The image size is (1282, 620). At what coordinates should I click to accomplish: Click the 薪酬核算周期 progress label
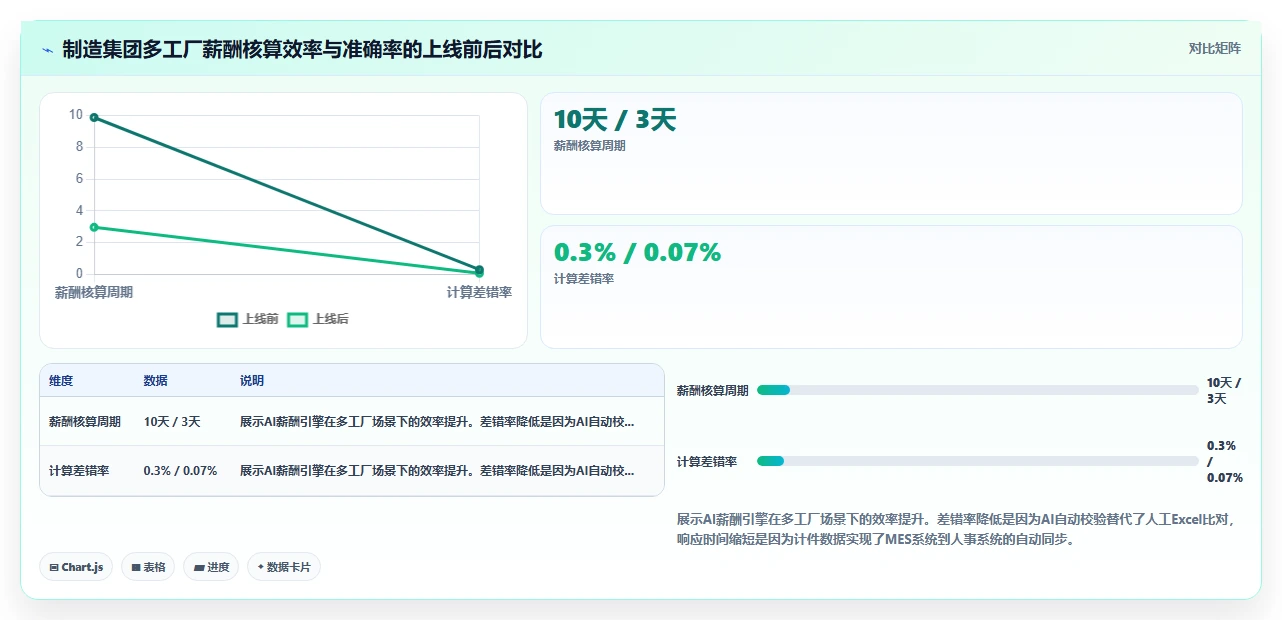tap(713, 391)
